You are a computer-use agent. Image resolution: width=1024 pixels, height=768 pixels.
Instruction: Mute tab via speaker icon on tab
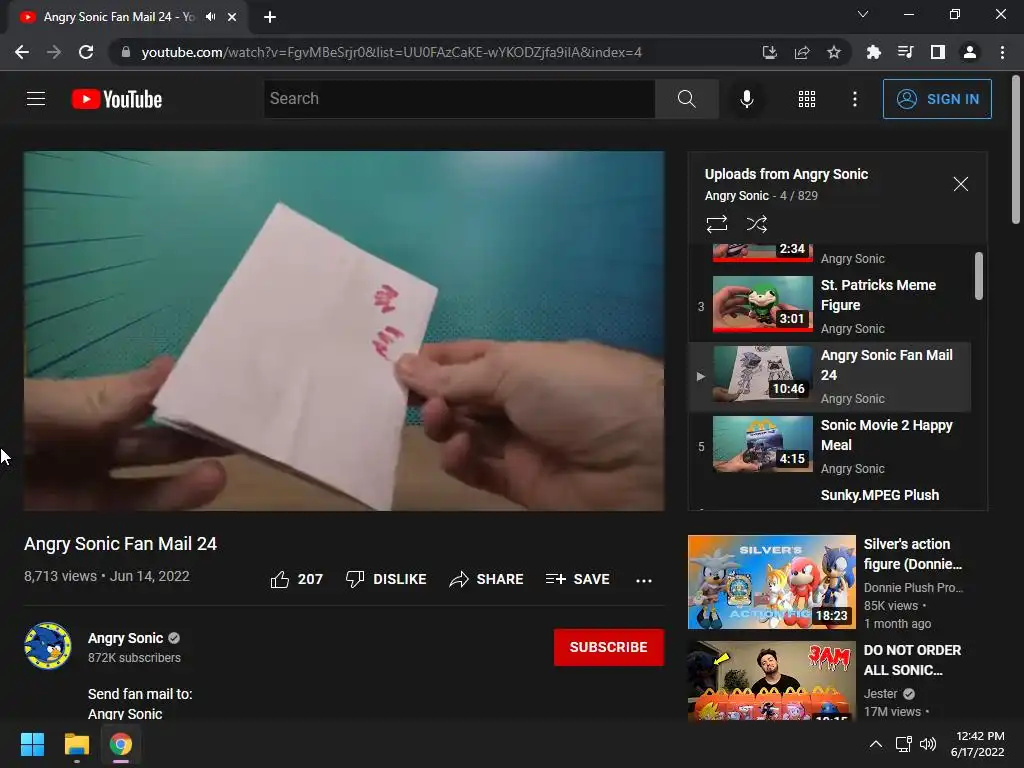point(210,17)
